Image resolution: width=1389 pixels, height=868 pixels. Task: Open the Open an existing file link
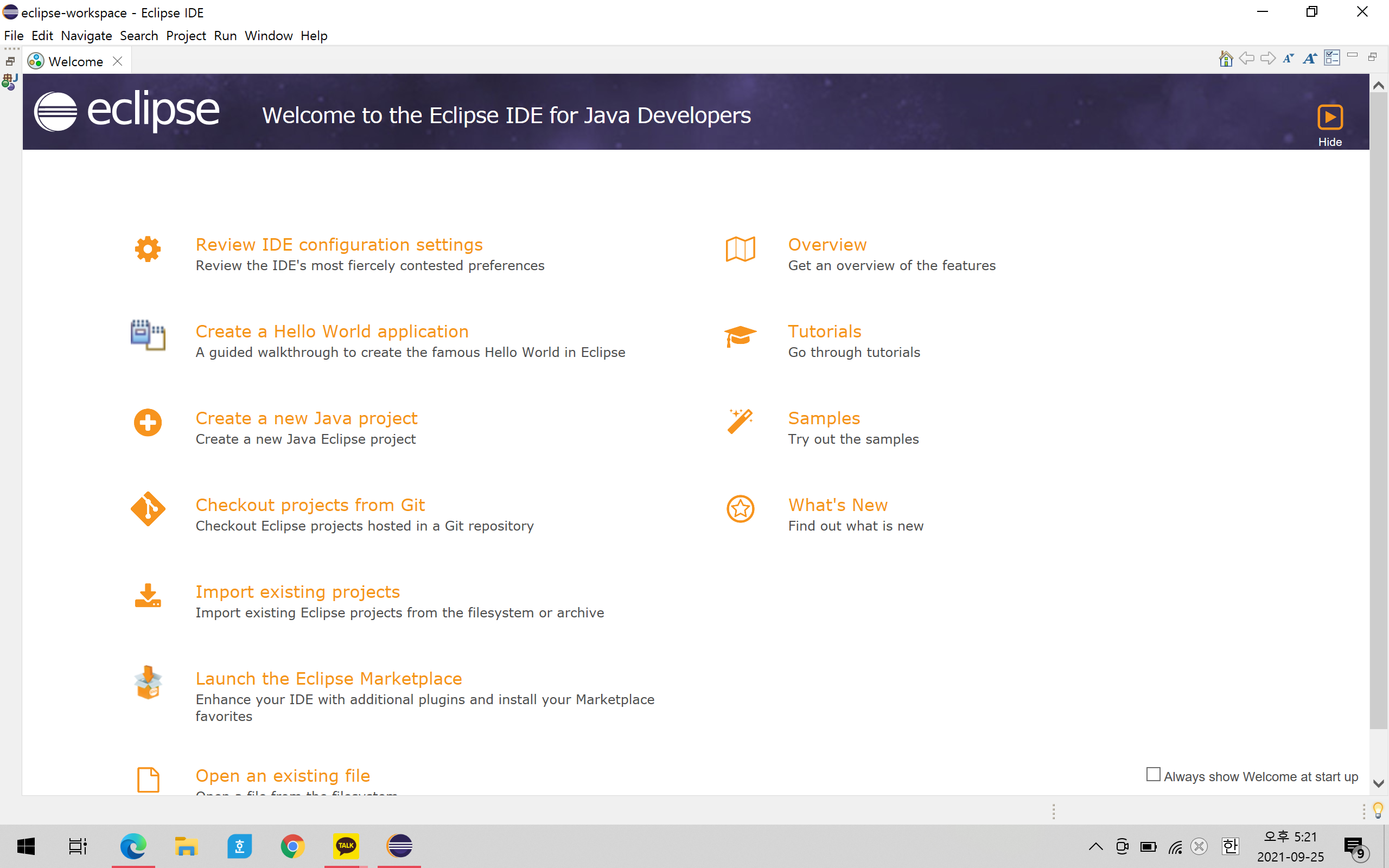(282, 776)
